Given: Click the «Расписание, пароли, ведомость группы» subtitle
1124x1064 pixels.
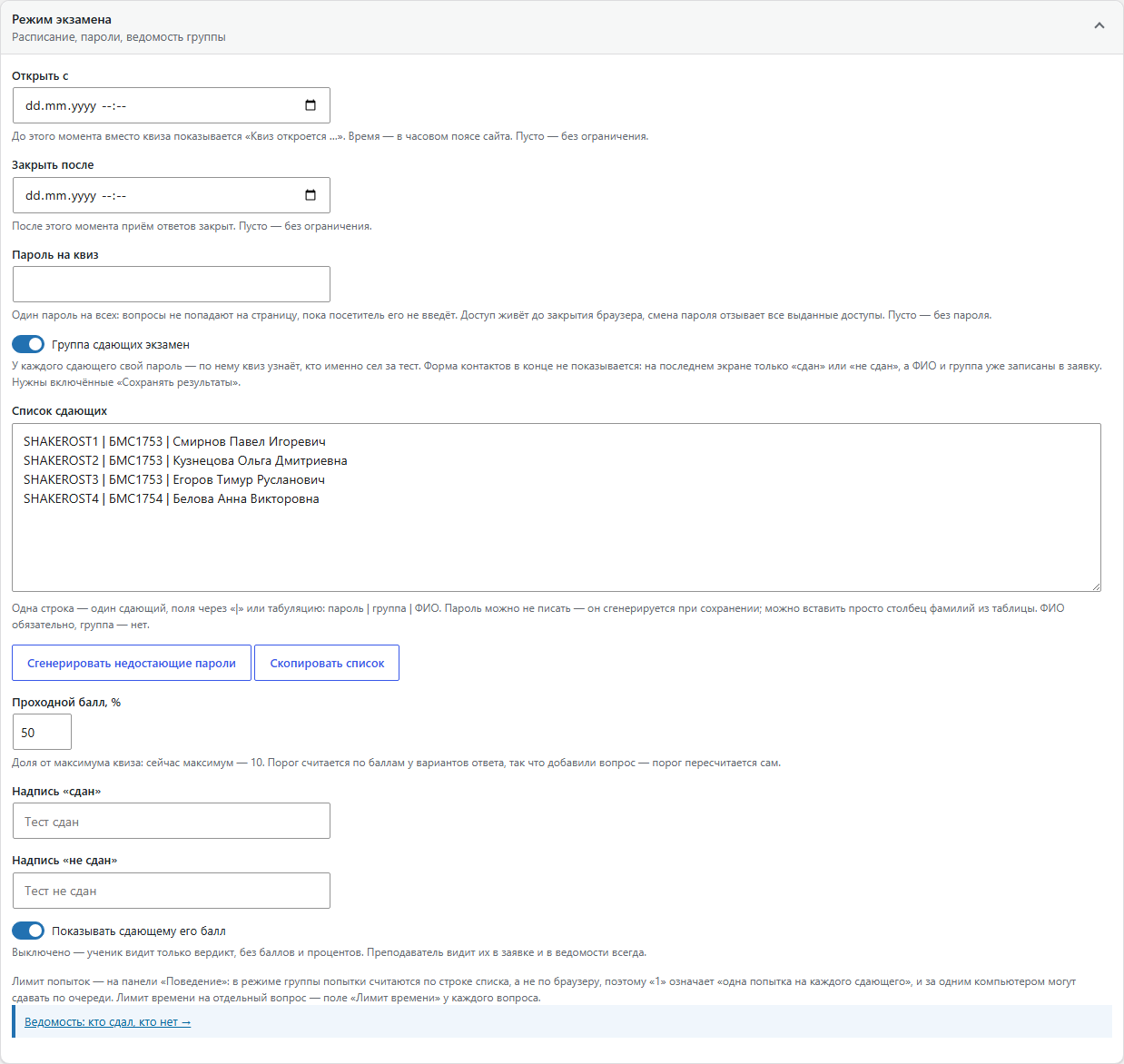Looking at the screenshot, I should (119, 37).
